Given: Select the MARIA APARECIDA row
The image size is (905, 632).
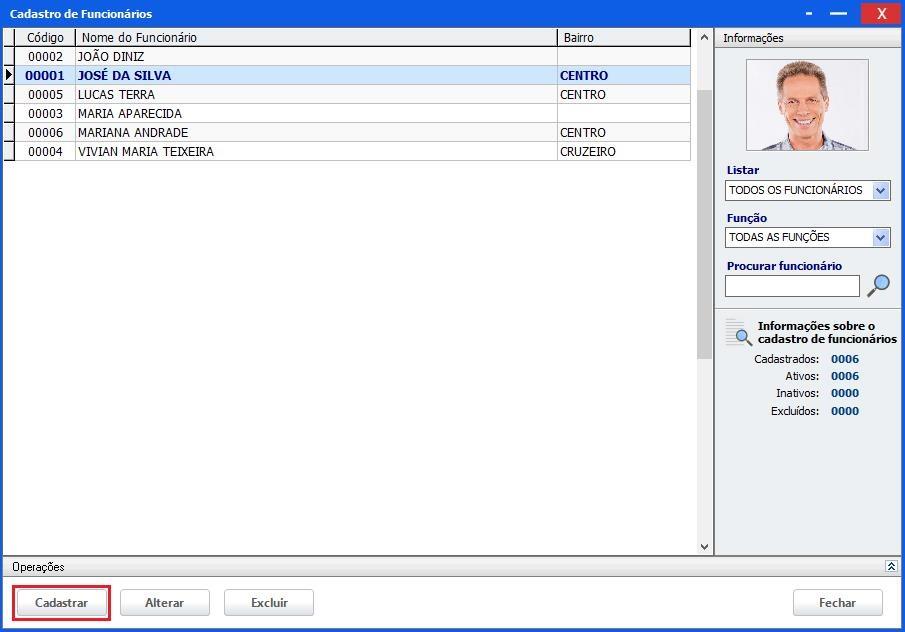Looking at the screenshot, I should 347,114.
